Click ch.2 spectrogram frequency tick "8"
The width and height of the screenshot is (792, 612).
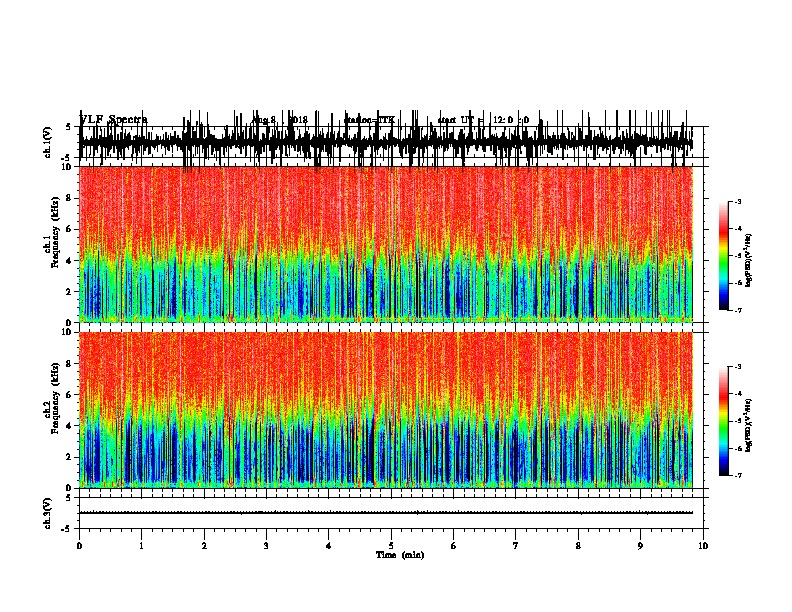(70, 364)
